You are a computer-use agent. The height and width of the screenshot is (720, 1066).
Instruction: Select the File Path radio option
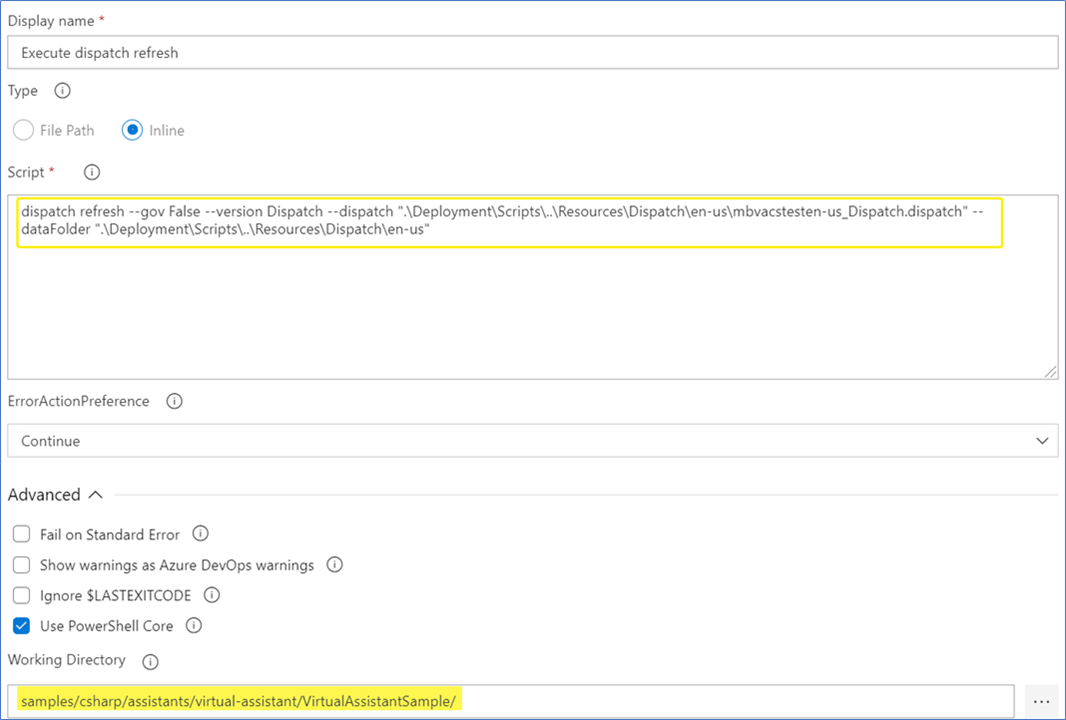[x=23, y=130]
